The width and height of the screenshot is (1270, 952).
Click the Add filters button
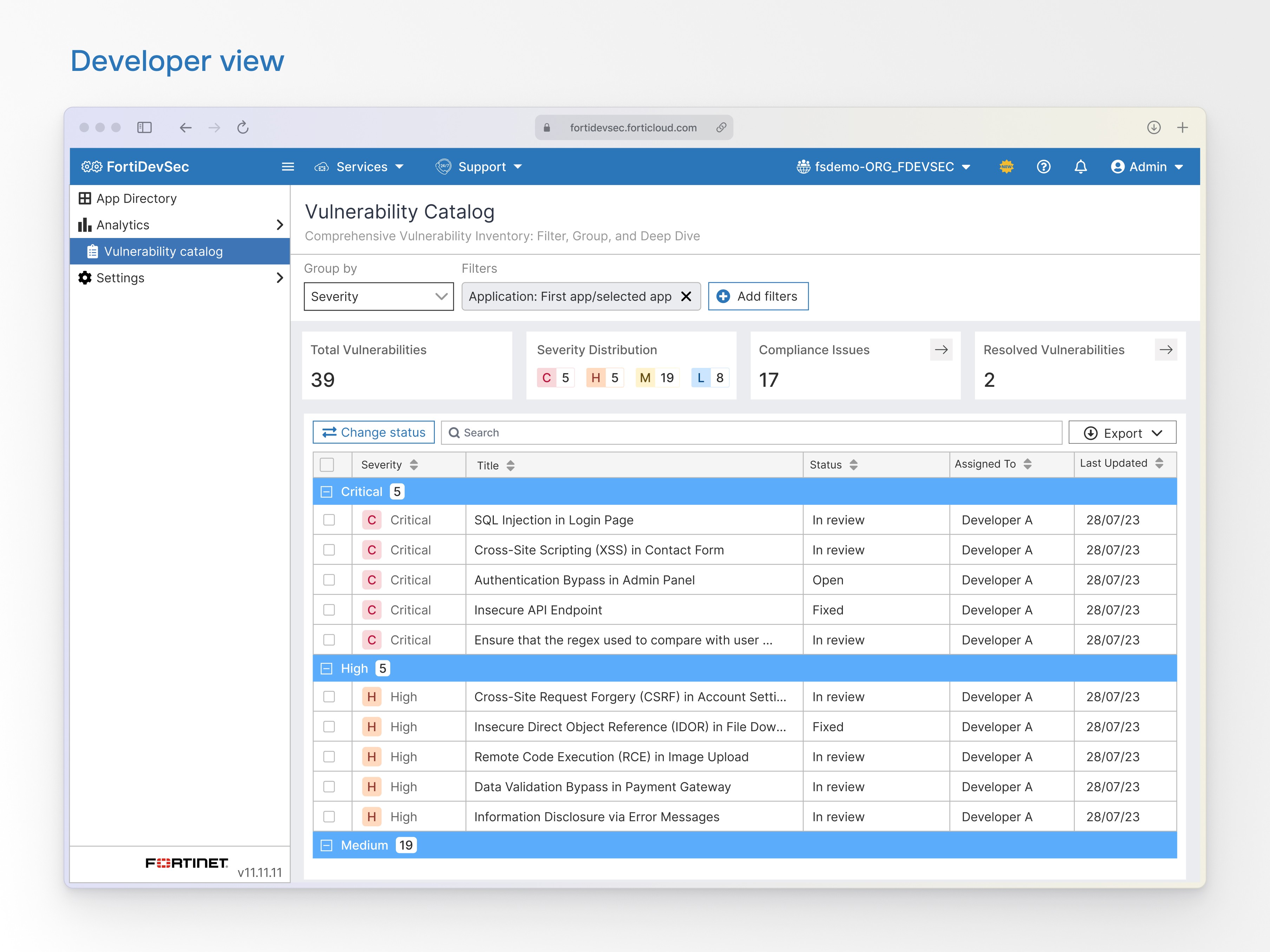click(x=758, y=296)
